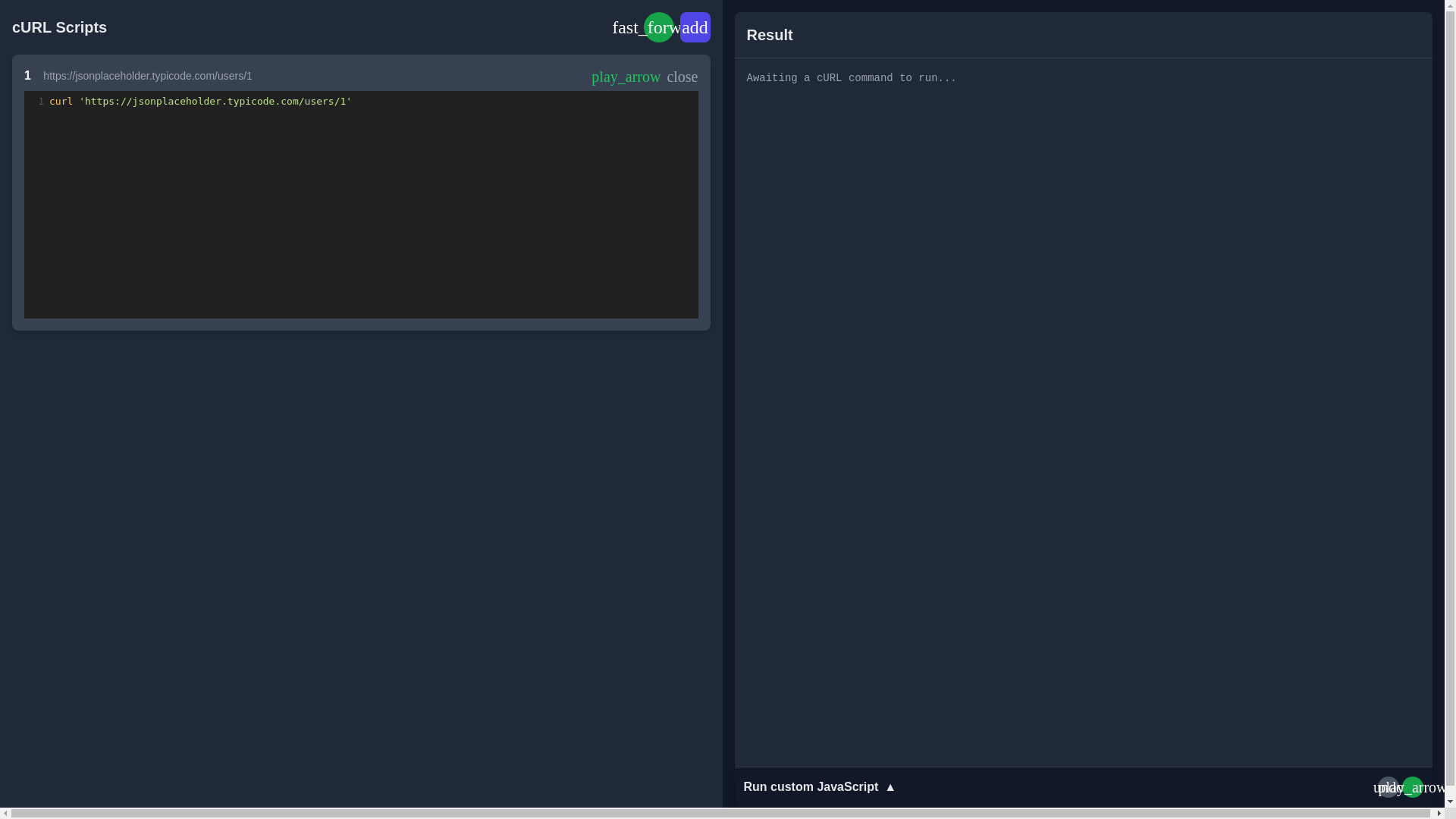Viewport: 1456px width, 819px height.
Task: Click the cURL Scripts heading
Action: click(x=59, y=27)
